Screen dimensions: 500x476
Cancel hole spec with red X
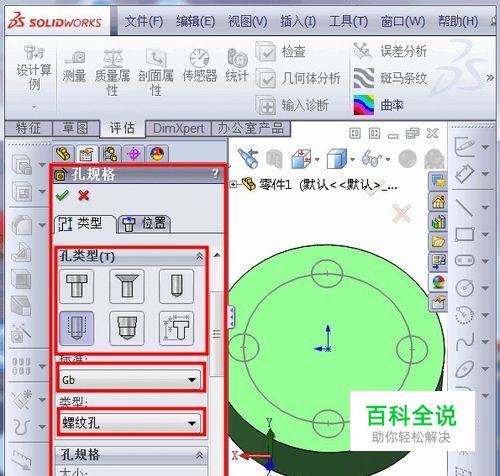(83, 195)
